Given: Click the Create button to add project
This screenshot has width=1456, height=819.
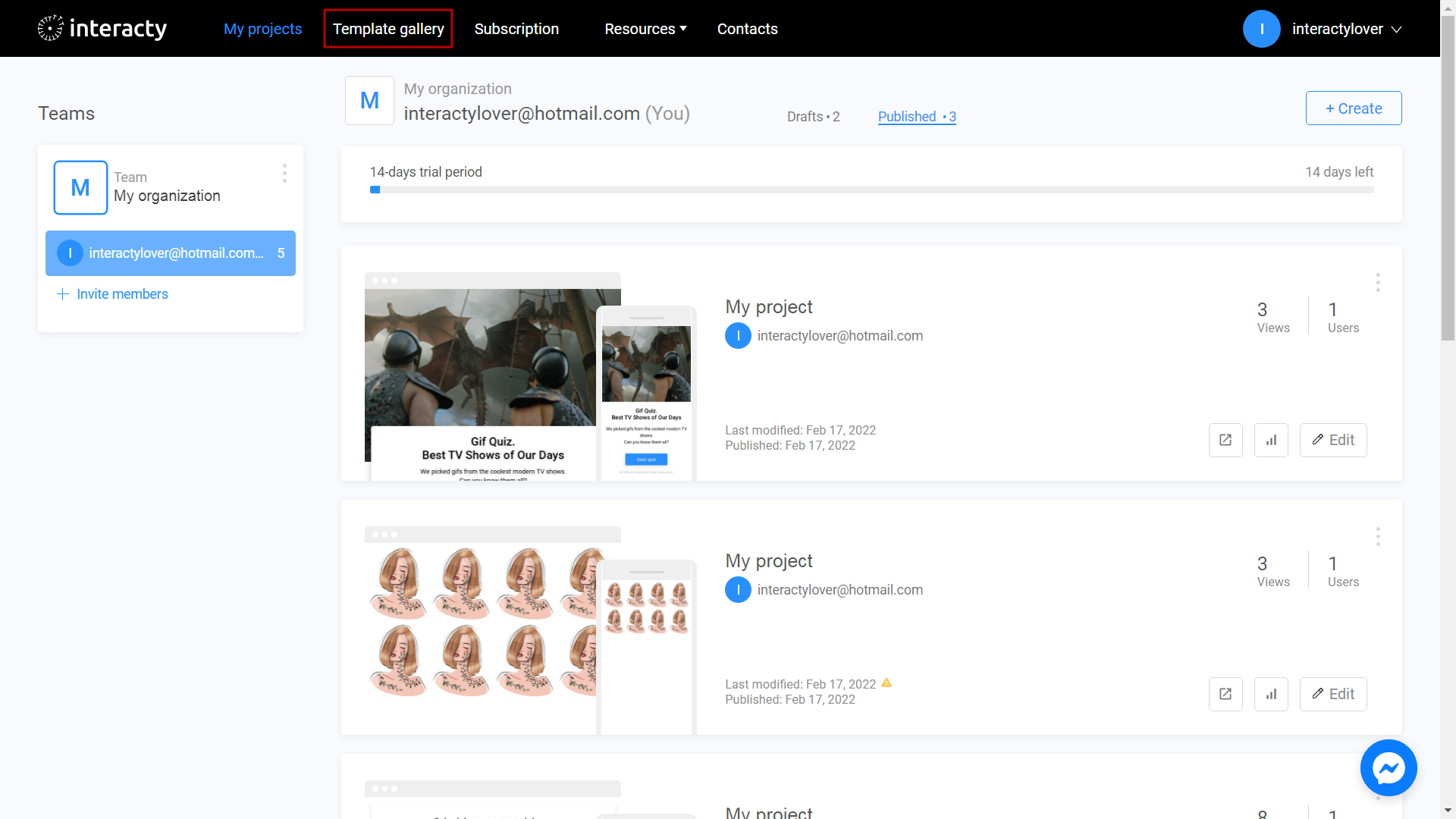Looking at the screenshot, I should pos(1353,108).
